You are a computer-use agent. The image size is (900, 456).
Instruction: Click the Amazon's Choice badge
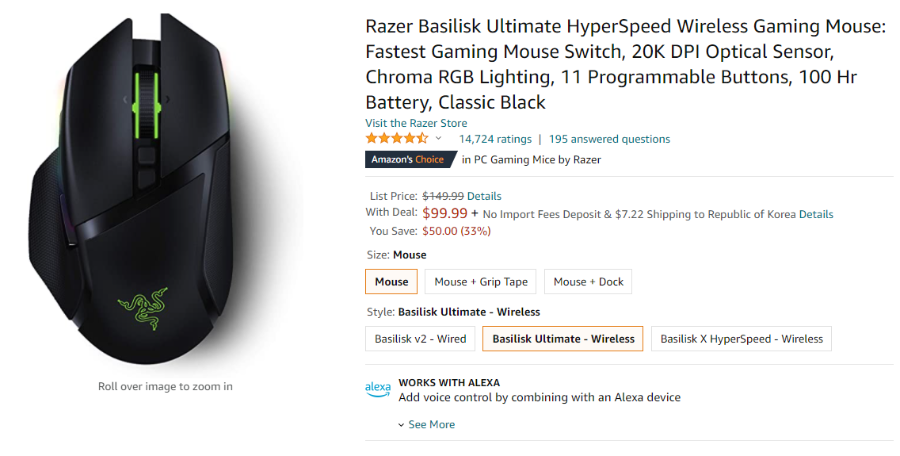click(410, 160)
